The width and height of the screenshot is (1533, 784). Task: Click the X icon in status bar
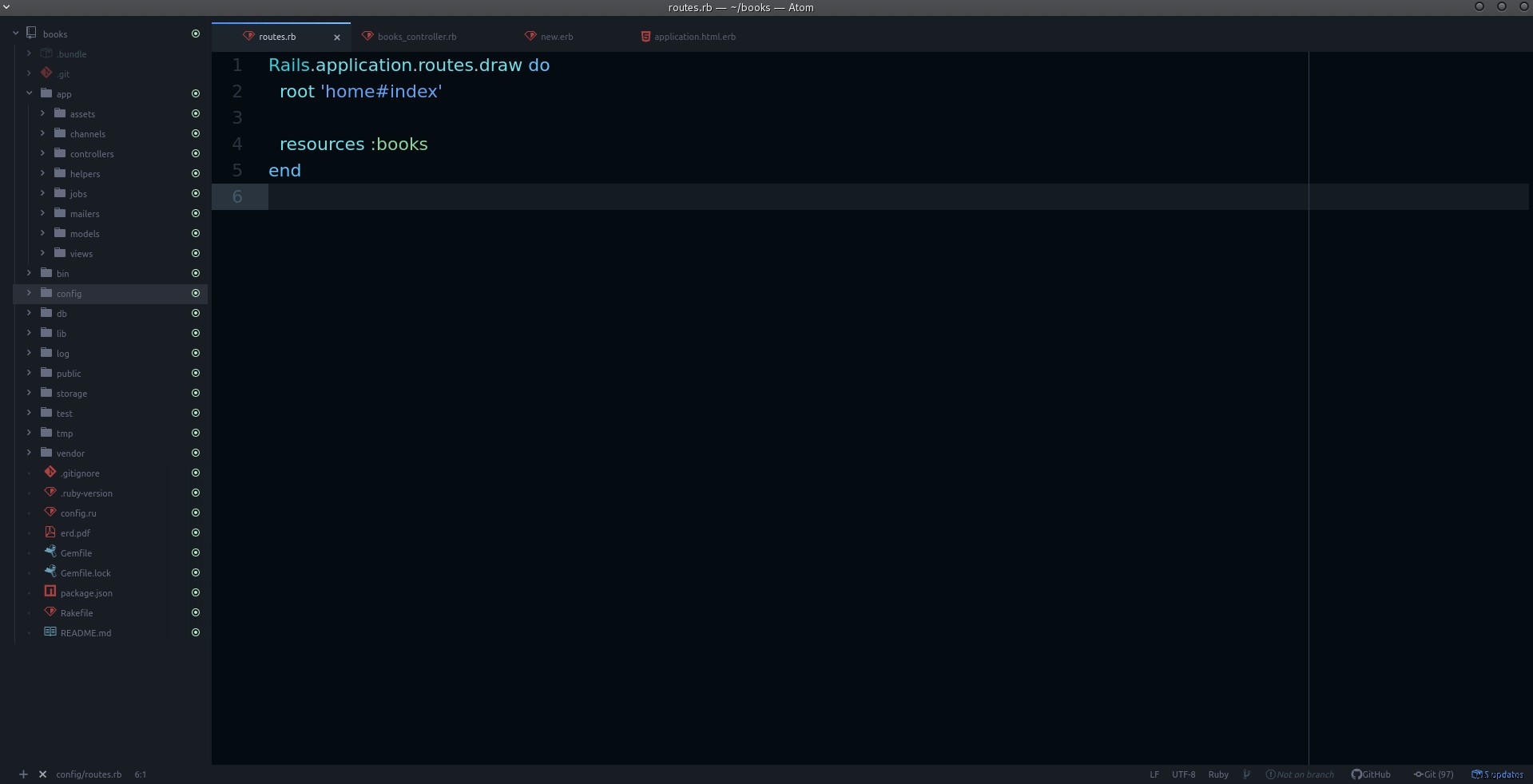point(43,774)
